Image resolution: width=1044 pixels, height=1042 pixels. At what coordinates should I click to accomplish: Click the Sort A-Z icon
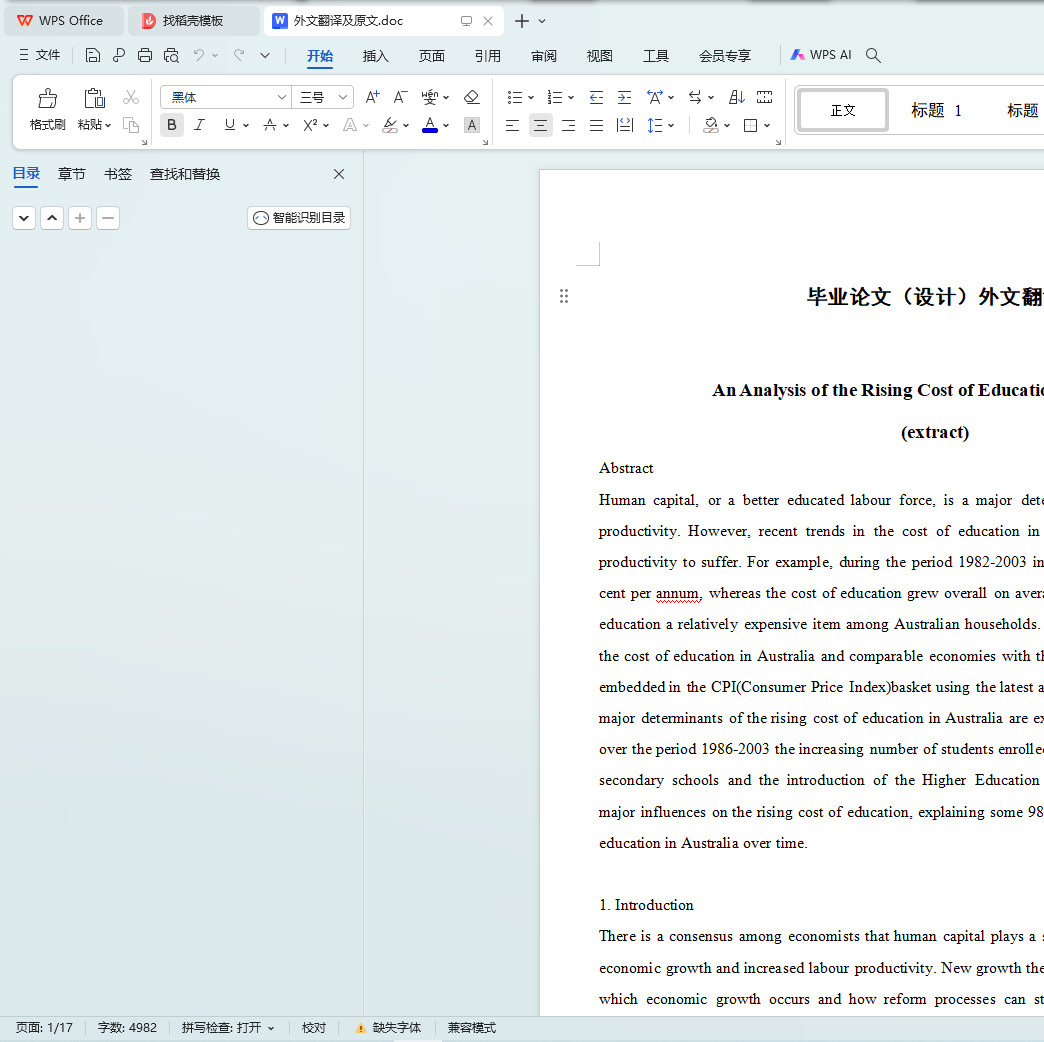[x=736, y=97]
